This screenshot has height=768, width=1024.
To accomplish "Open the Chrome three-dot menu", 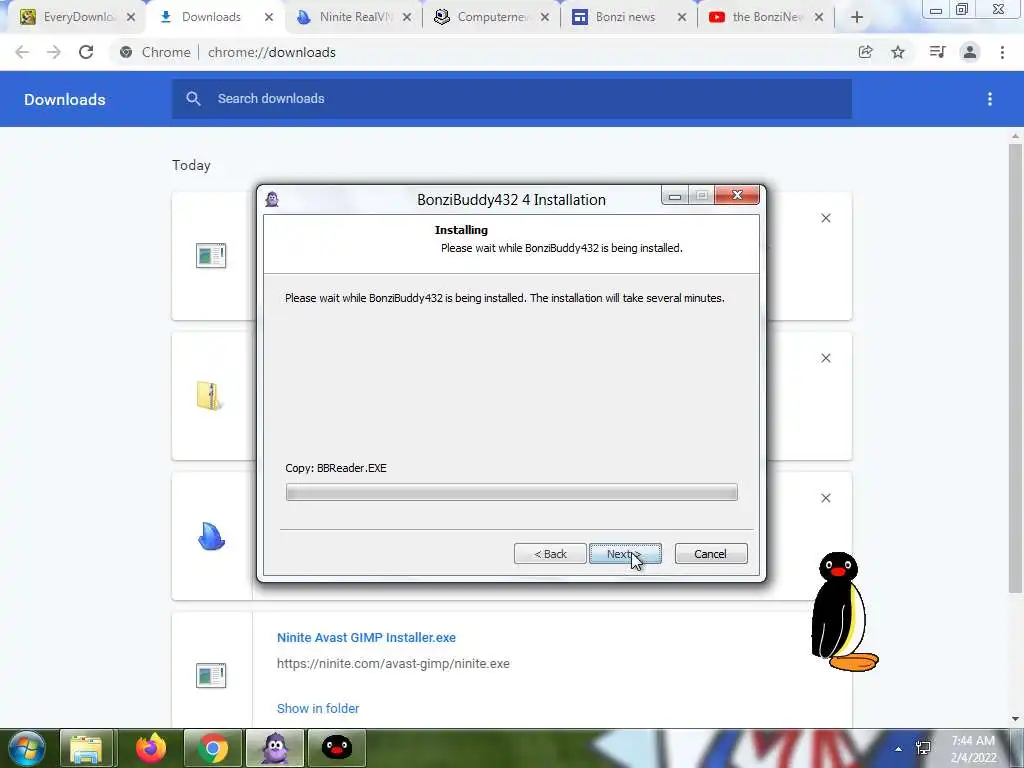I will pyautogui.click(x=1002, y=52).
